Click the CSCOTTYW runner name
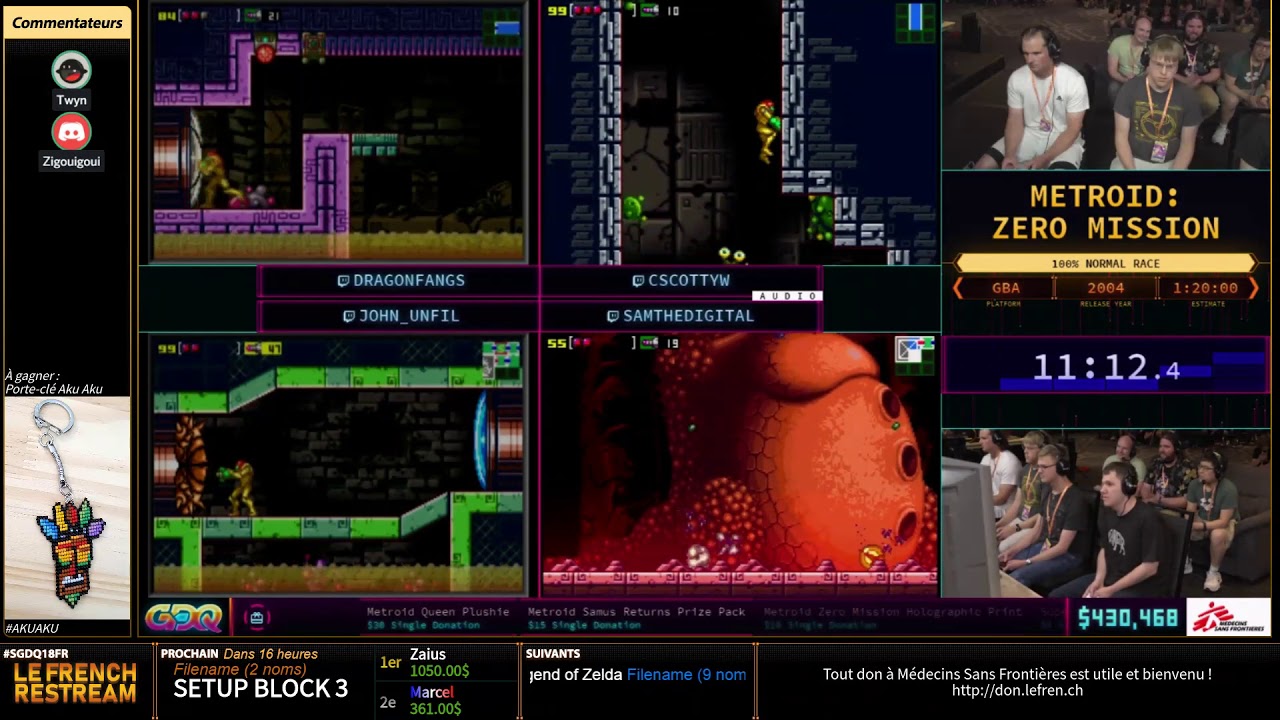This screenshot has width=1280, height=720. [x=689, y=281]
